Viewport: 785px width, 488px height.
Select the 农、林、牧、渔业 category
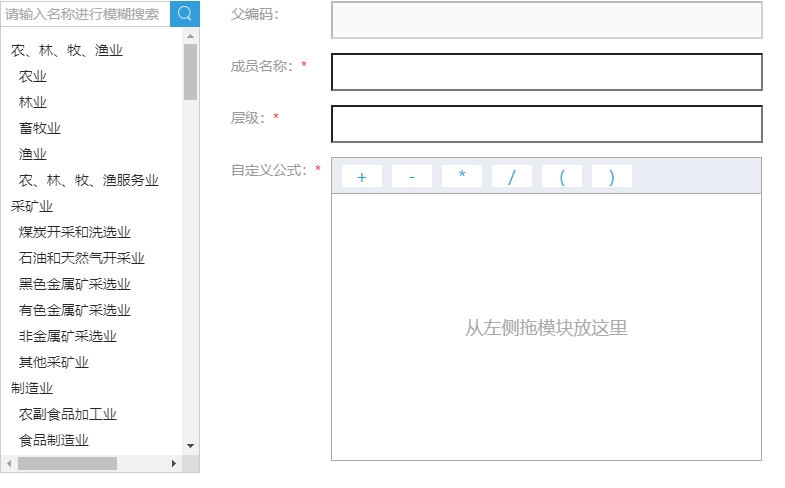pyautogui.click(x=67, y=50)
